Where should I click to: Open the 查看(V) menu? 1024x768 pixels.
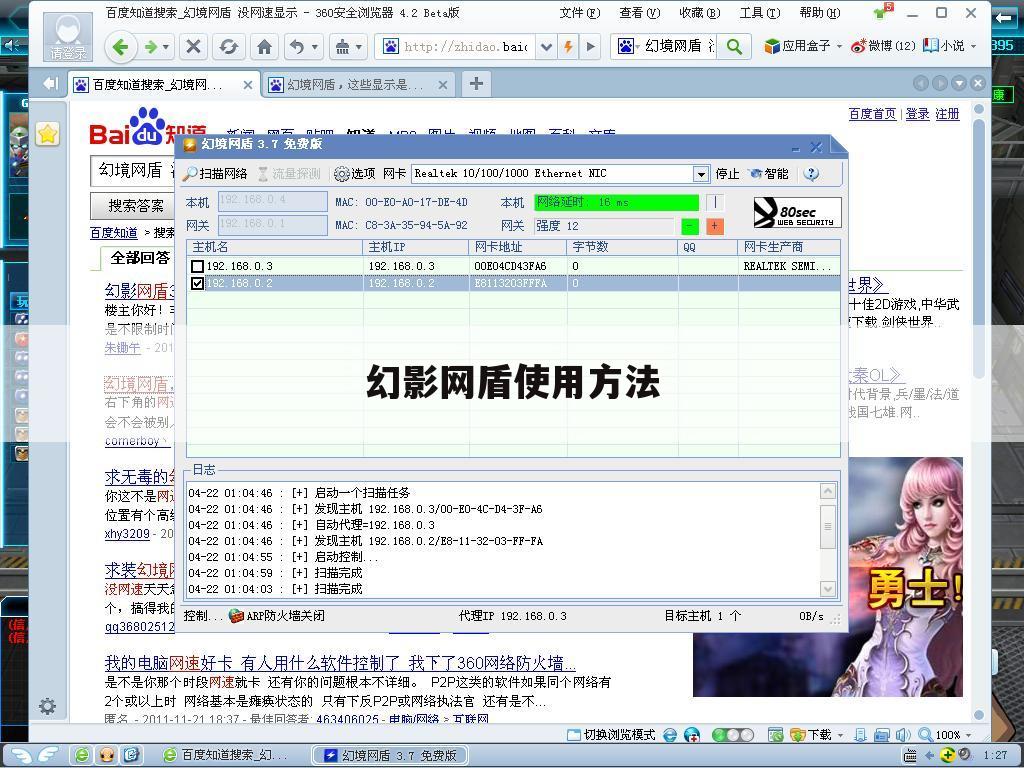[639, 12]
